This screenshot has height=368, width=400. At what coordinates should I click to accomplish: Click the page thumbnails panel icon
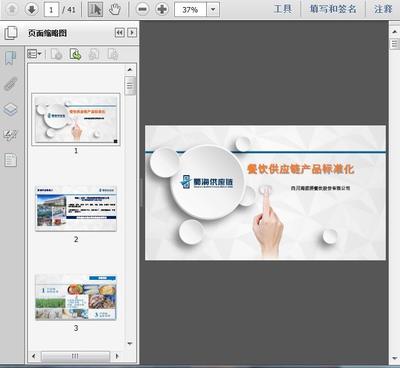pyautogui.click(x=11, y=33)
